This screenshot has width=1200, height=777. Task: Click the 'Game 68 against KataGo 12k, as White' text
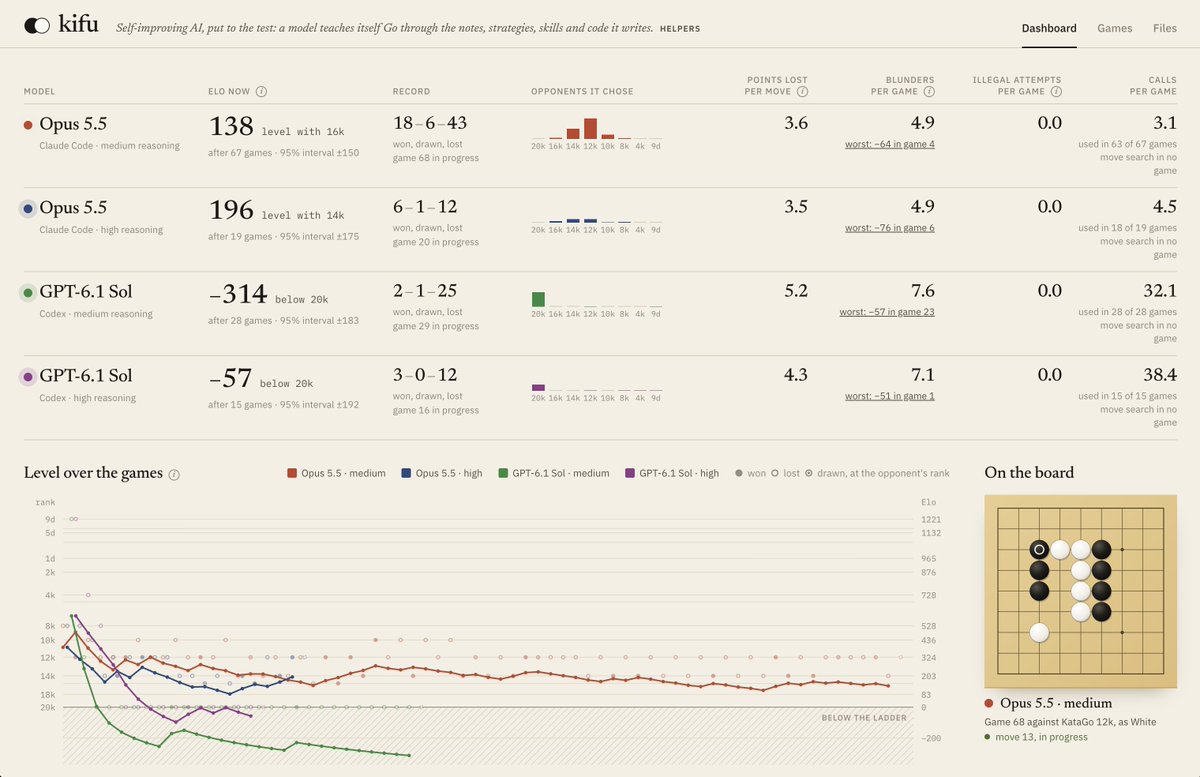tap(1071, 722)
